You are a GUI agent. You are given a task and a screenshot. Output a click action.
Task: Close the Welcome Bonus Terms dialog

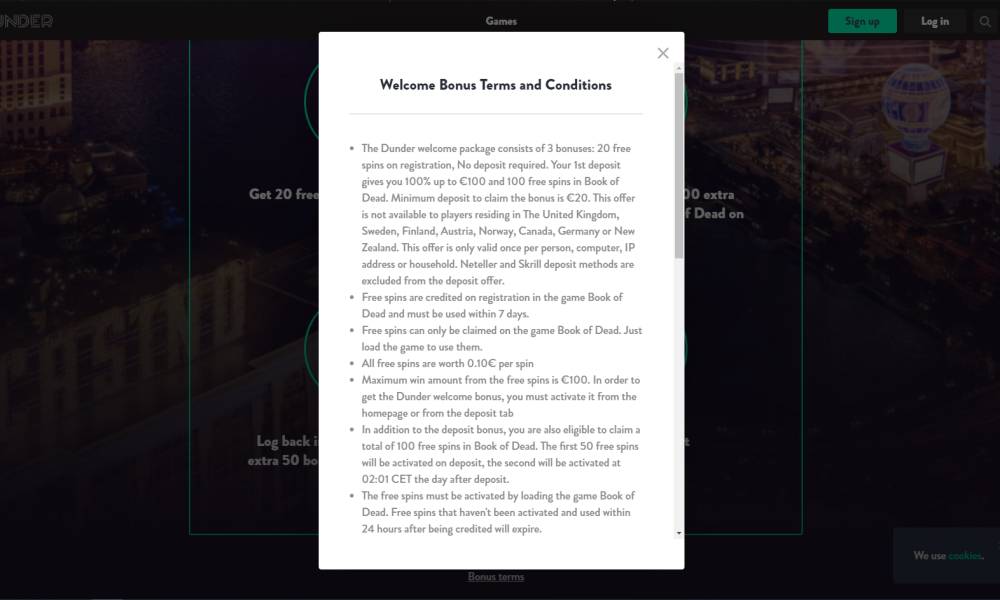[663, 54]
